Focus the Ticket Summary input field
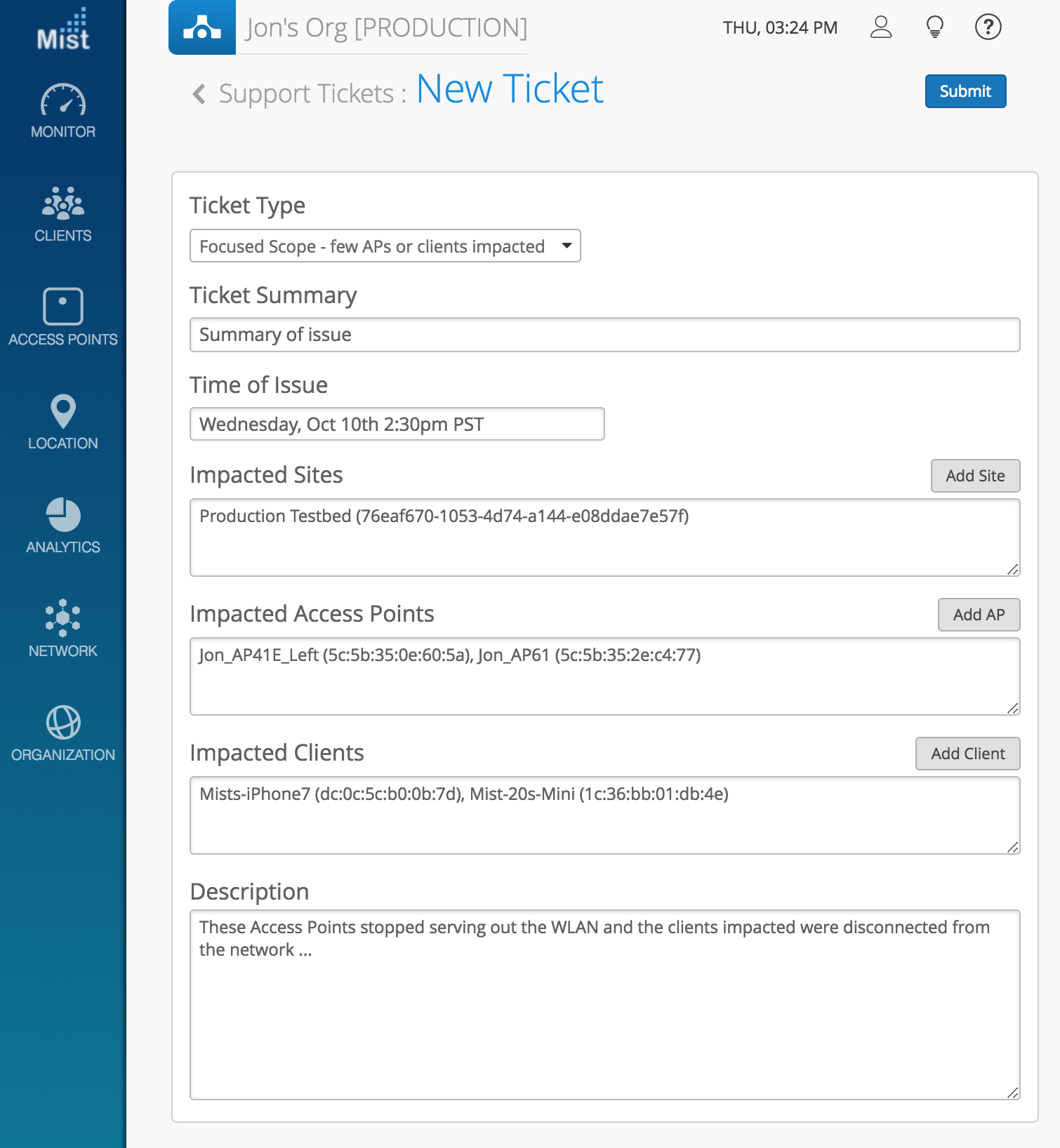This screenshot has width=1060, height=1148. pyautogui.click(x=604, y=335)
